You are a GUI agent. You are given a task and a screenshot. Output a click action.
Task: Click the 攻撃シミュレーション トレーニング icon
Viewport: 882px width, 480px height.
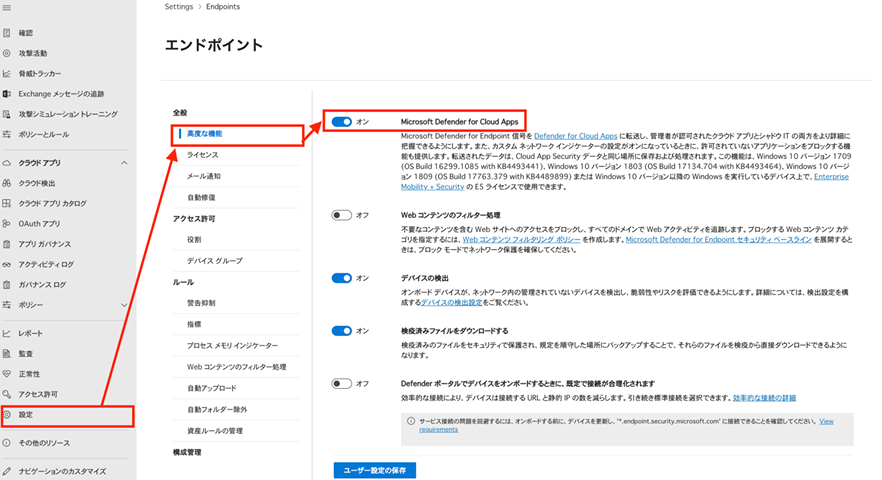coord(7,114)
